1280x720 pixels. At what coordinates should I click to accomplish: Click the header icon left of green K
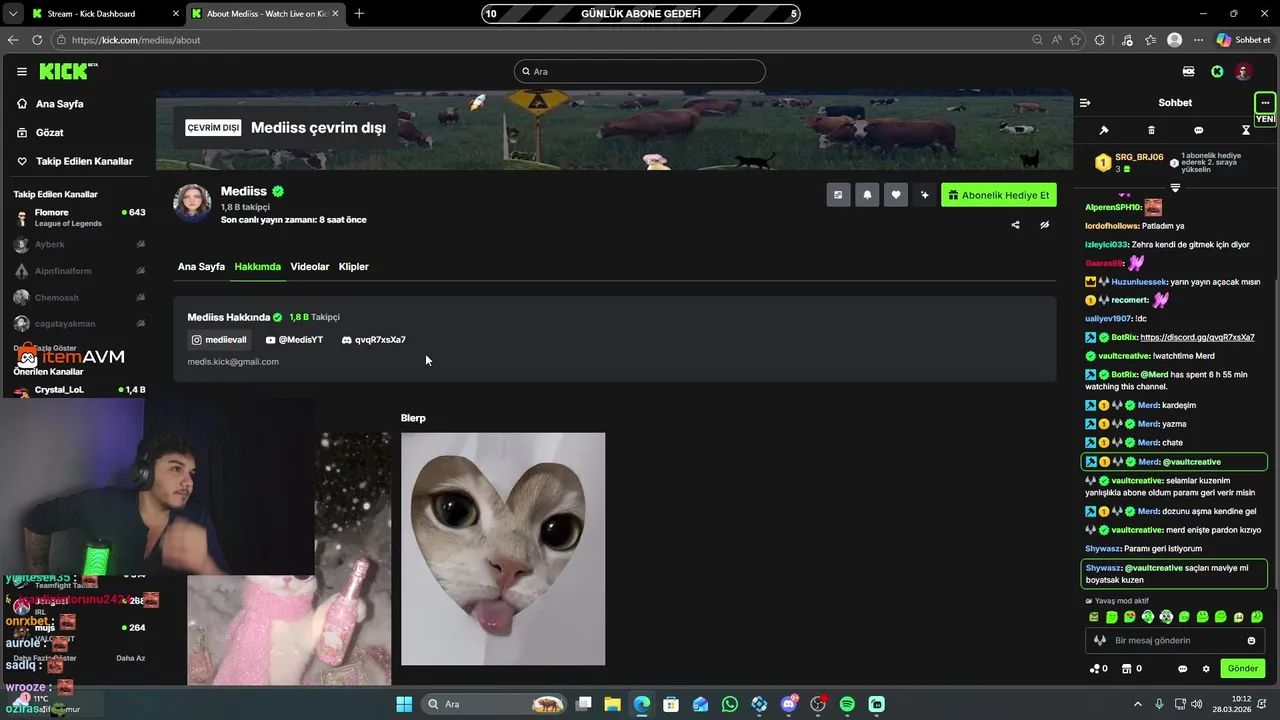tap(1188, 71)
